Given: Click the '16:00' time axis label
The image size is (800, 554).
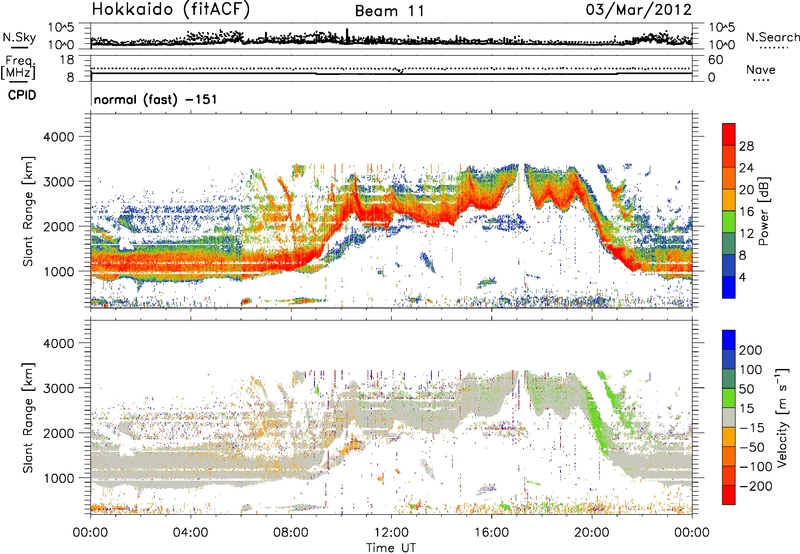Looking at the screenshot, I should tap(491, 533).
